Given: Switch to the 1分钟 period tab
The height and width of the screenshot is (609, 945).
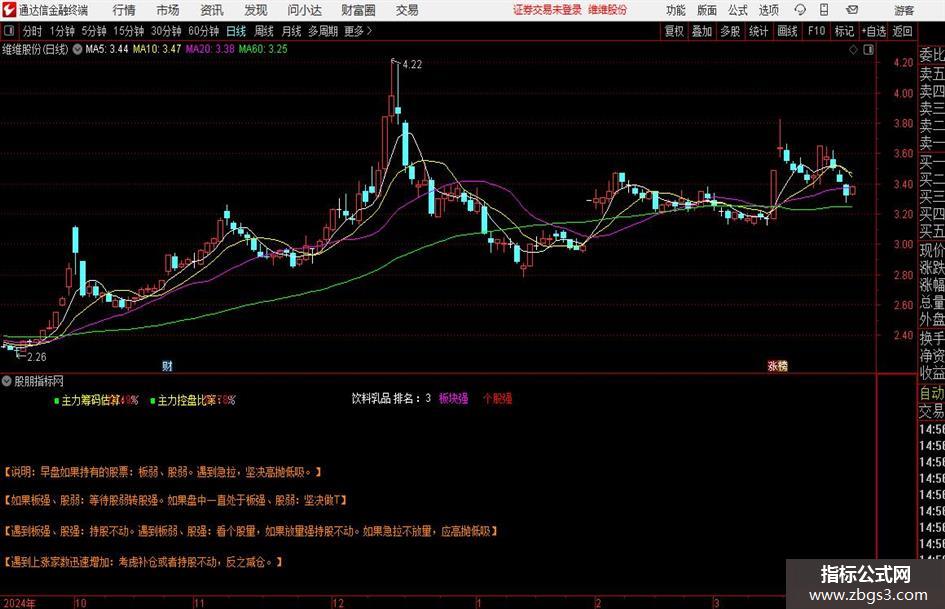Looking at the screenshot, I should point(62,31).
